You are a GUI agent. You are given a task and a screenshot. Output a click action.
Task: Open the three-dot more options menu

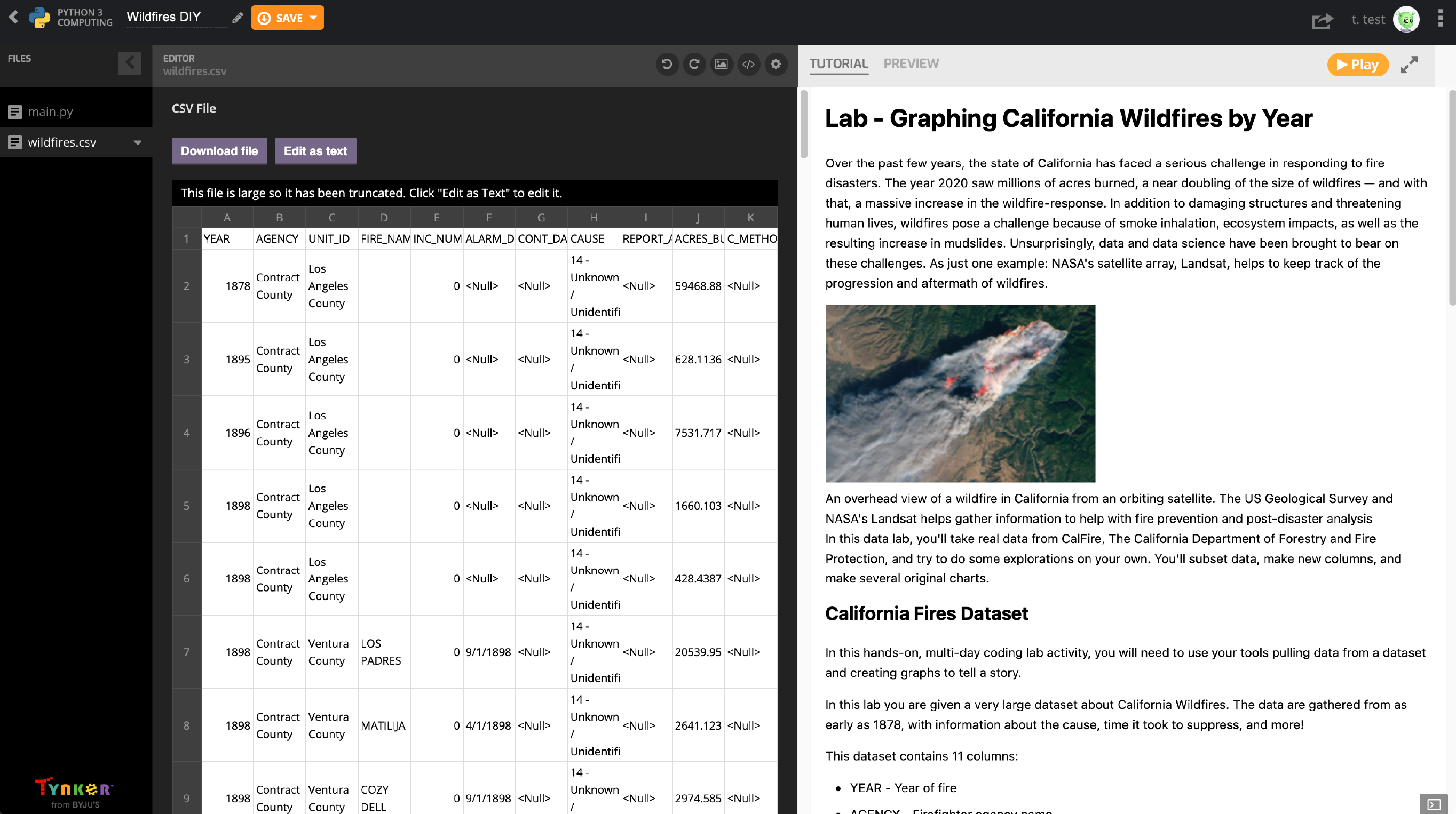coord(1439,19)
